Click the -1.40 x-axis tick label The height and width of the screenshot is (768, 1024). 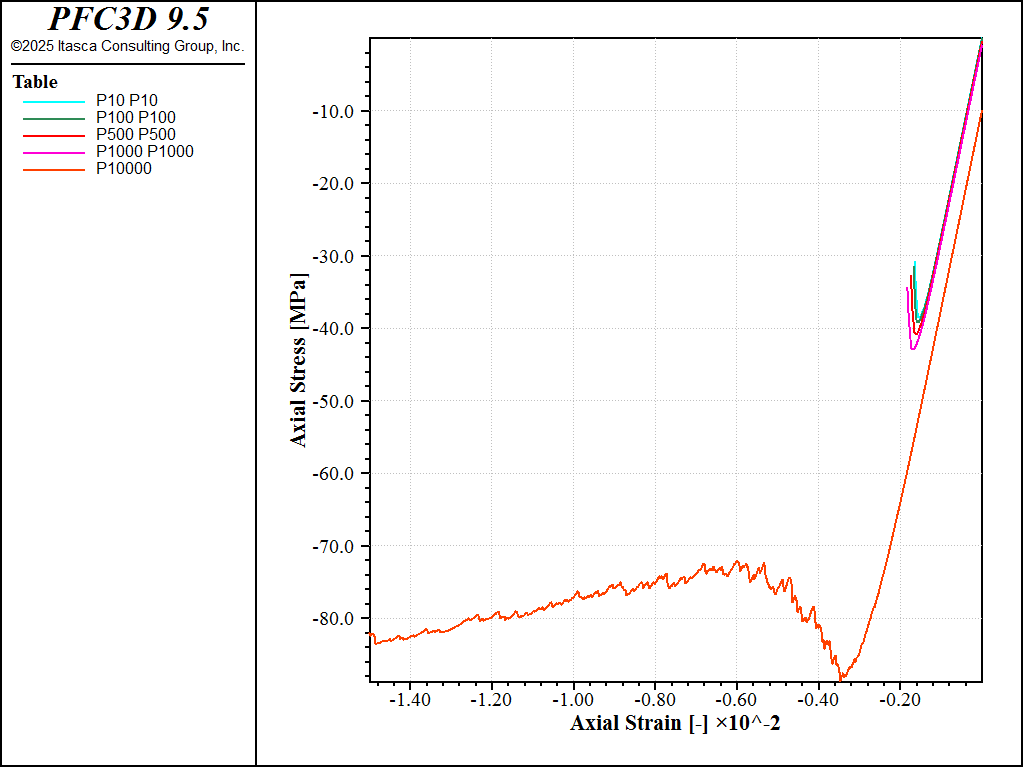pyautogui.click(x=410, y=700)
